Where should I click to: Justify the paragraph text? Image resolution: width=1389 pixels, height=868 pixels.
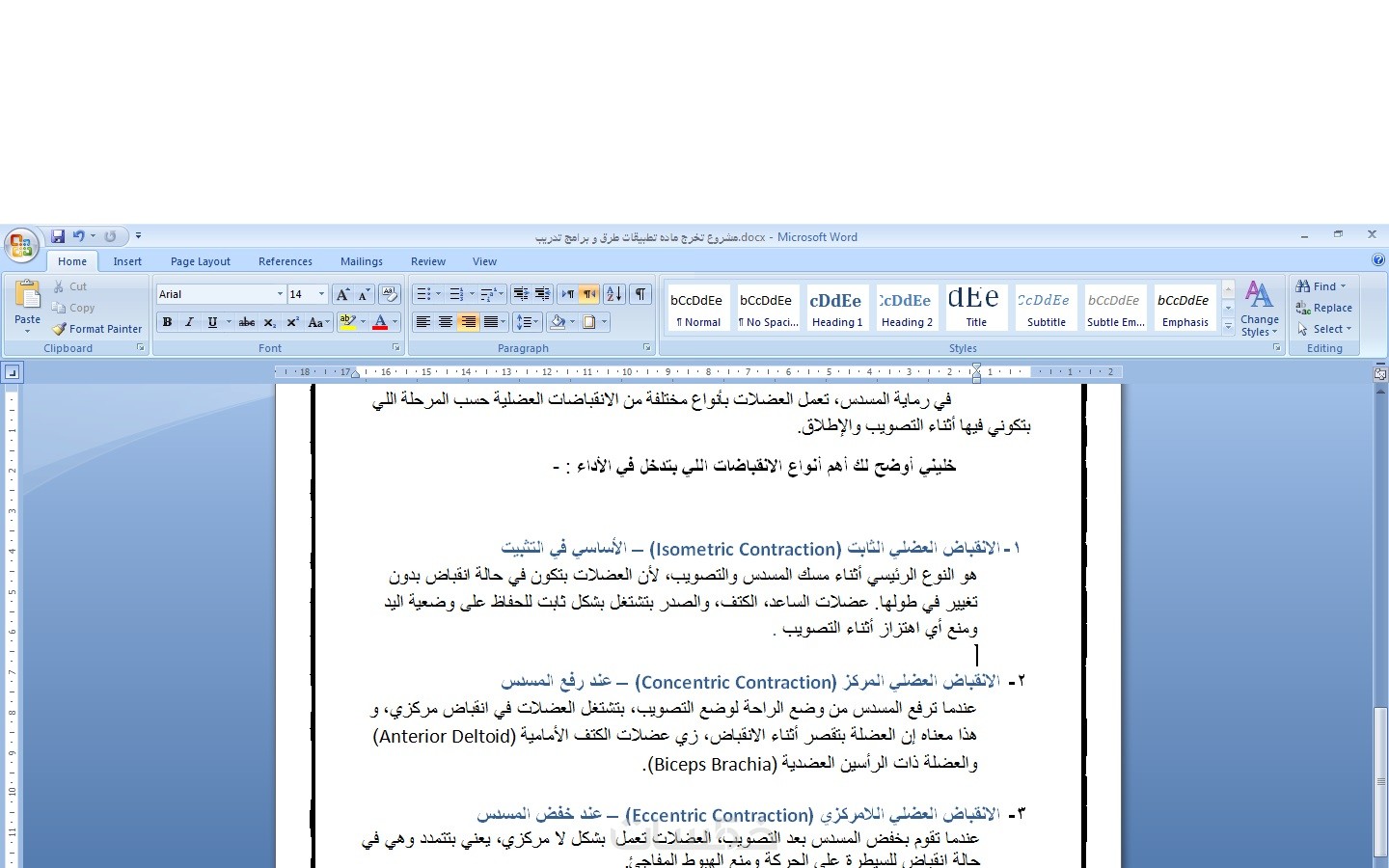pyautogui.click(x=491, y=322)
